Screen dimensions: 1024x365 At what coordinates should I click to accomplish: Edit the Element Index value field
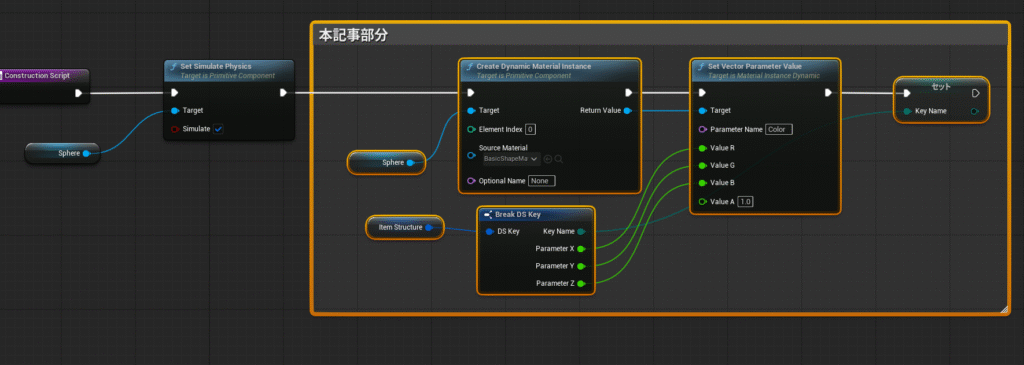tap(530, 129)
